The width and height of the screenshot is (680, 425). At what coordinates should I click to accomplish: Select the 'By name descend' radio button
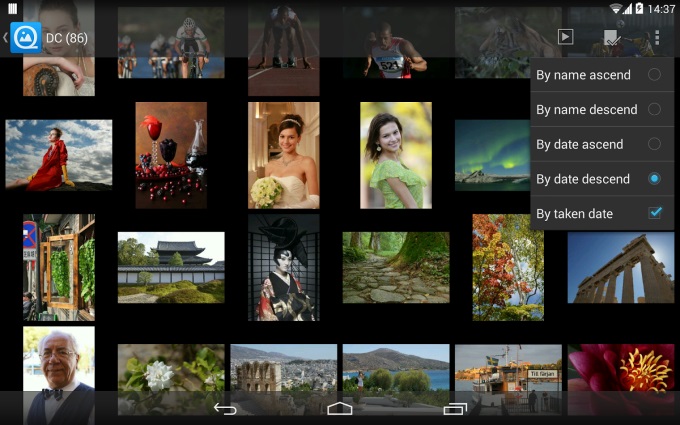[654, 109]
